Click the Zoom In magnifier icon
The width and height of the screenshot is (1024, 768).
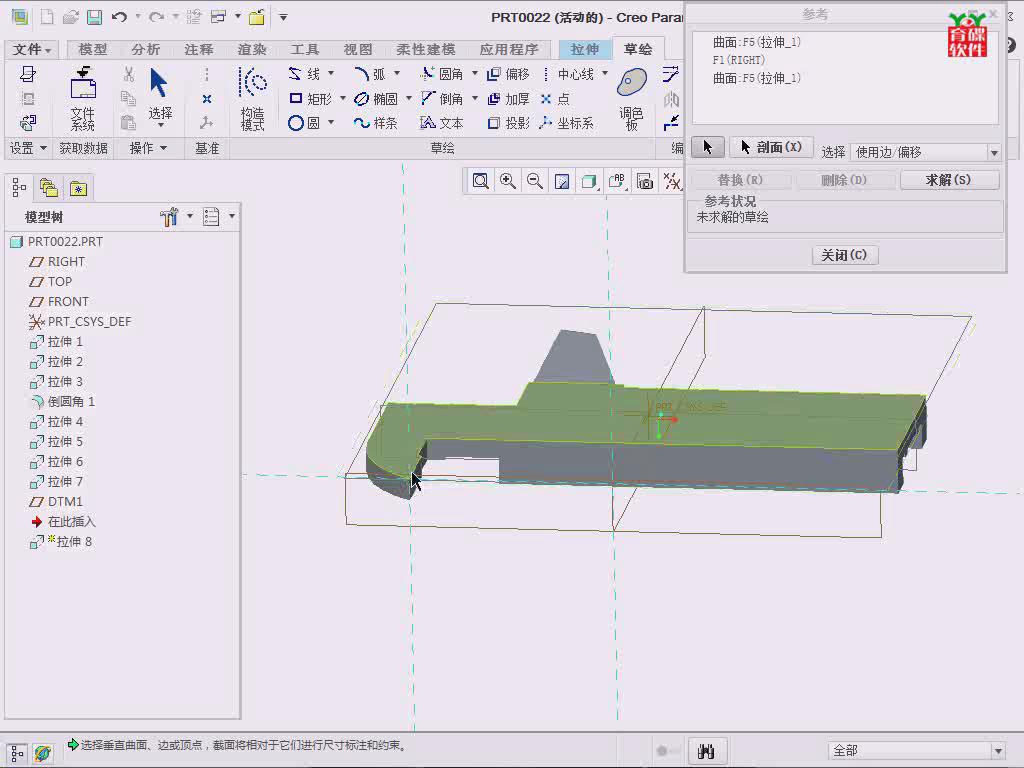507,181
